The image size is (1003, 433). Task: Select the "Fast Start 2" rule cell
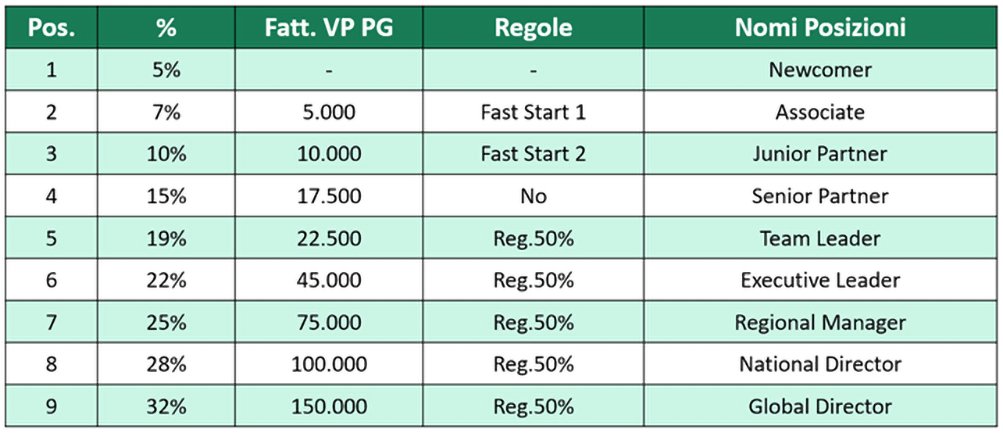tap(533, 154)
